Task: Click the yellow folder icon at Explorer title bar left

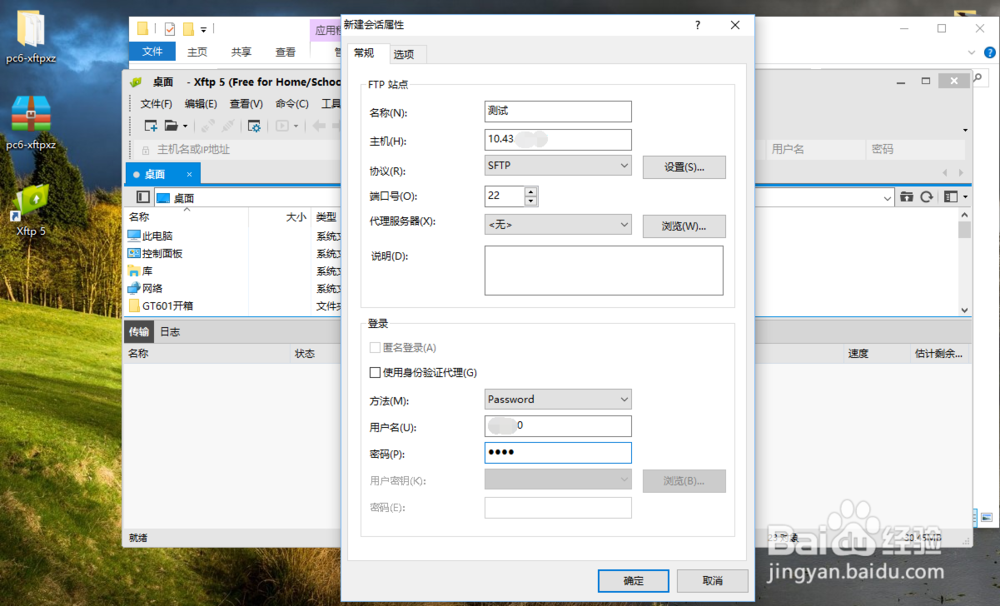Action: tap(143, 29)
